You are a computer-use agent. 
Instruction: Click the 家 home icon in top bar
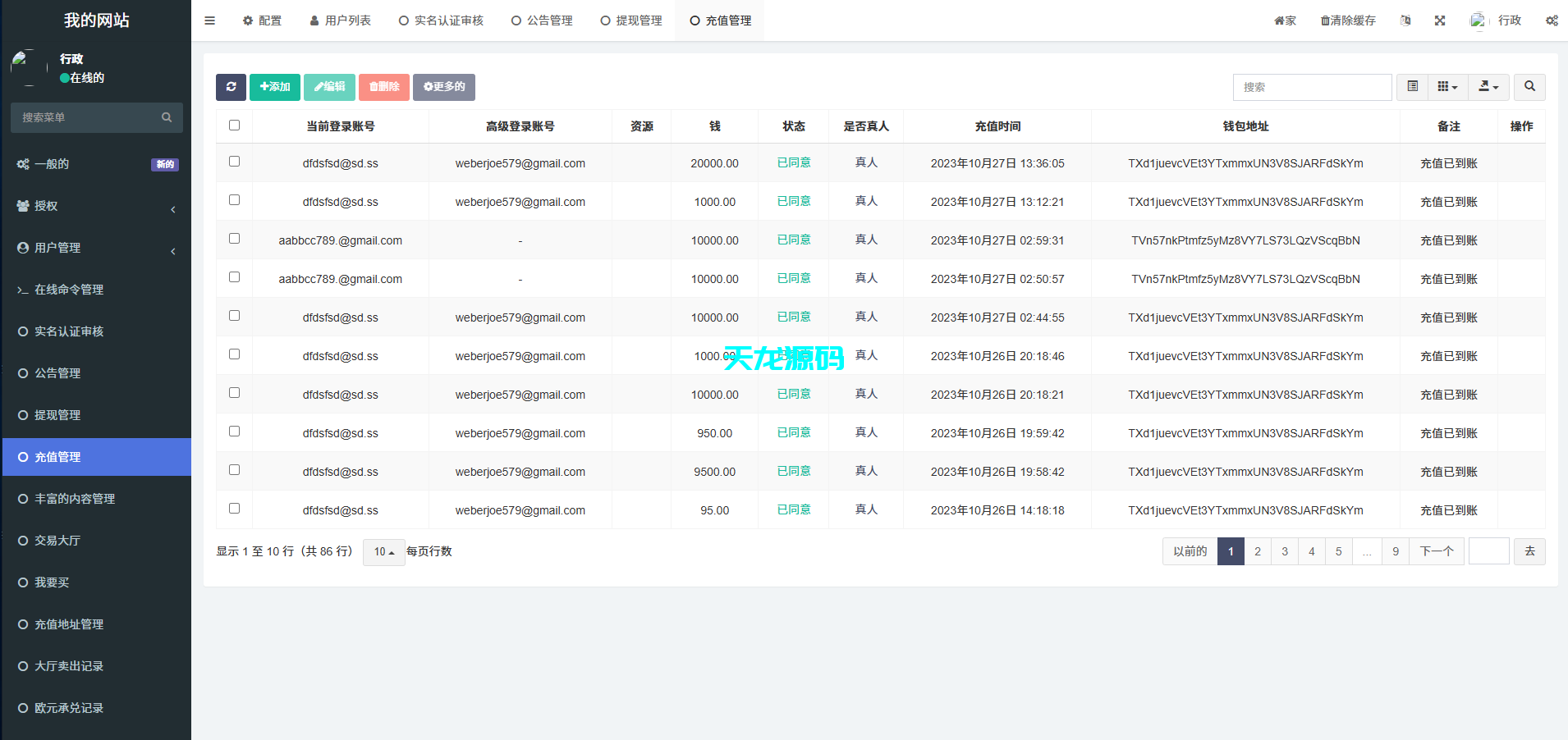tap(1284, 20)
